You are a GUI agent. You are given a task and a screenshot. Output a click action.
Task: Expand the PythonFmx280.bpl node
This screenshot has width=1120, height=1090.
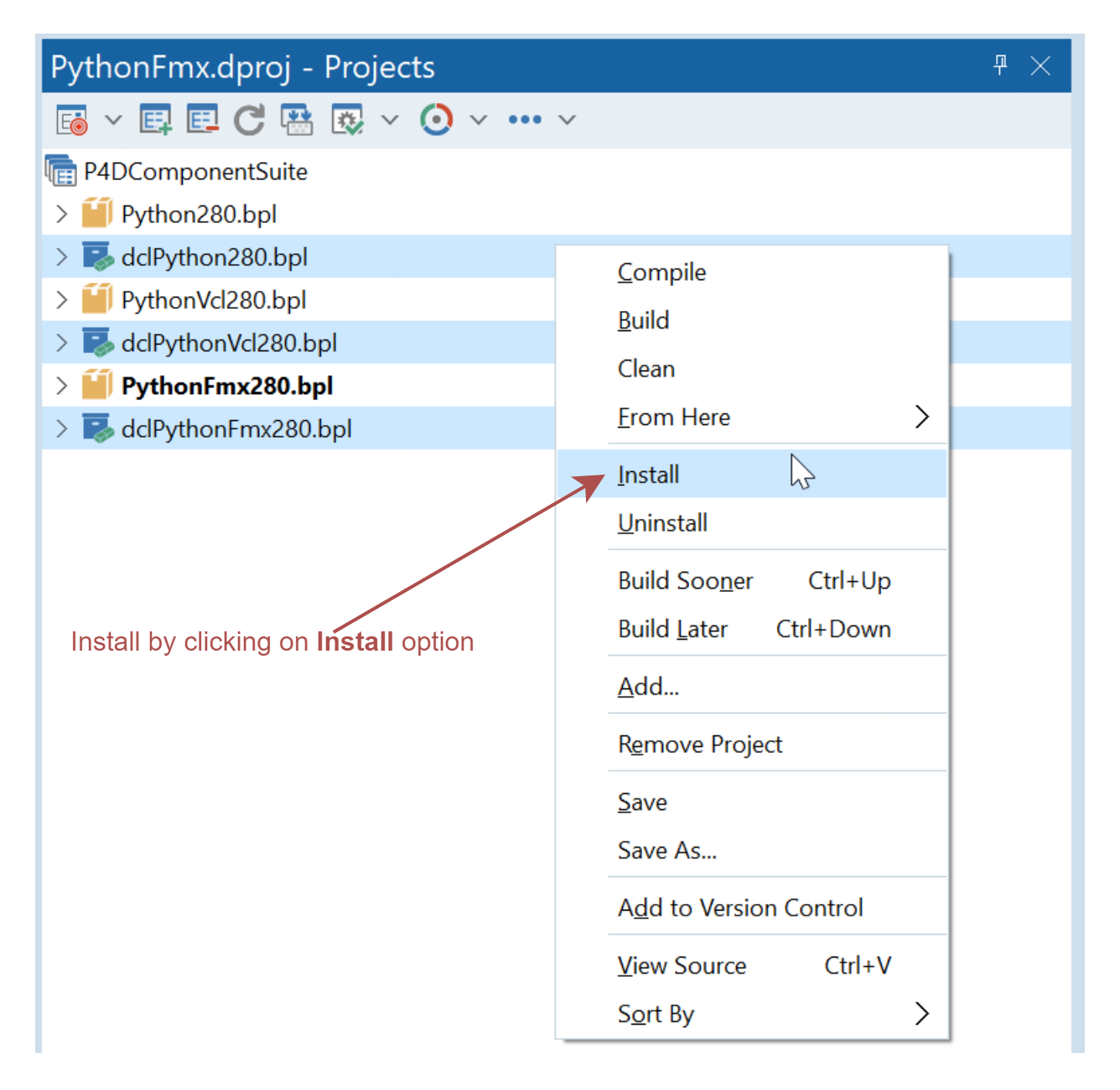coord(61,386)
